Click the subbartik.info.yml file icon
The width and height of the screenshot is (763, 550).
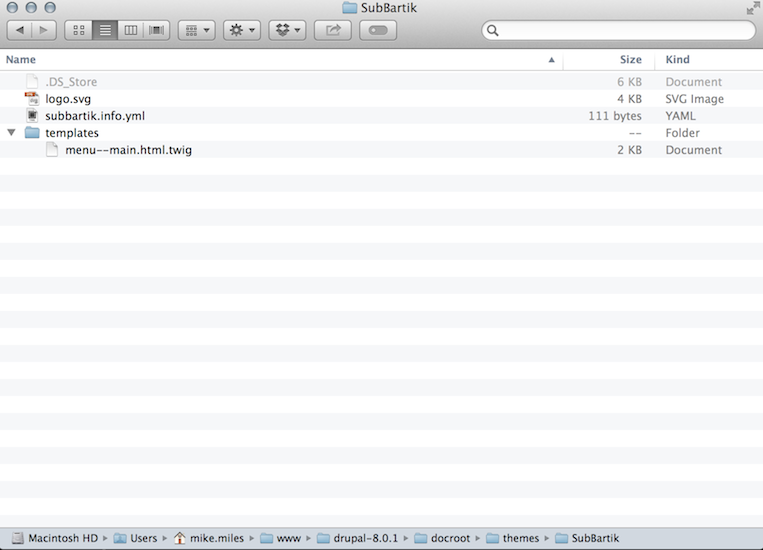coord(32,116)
